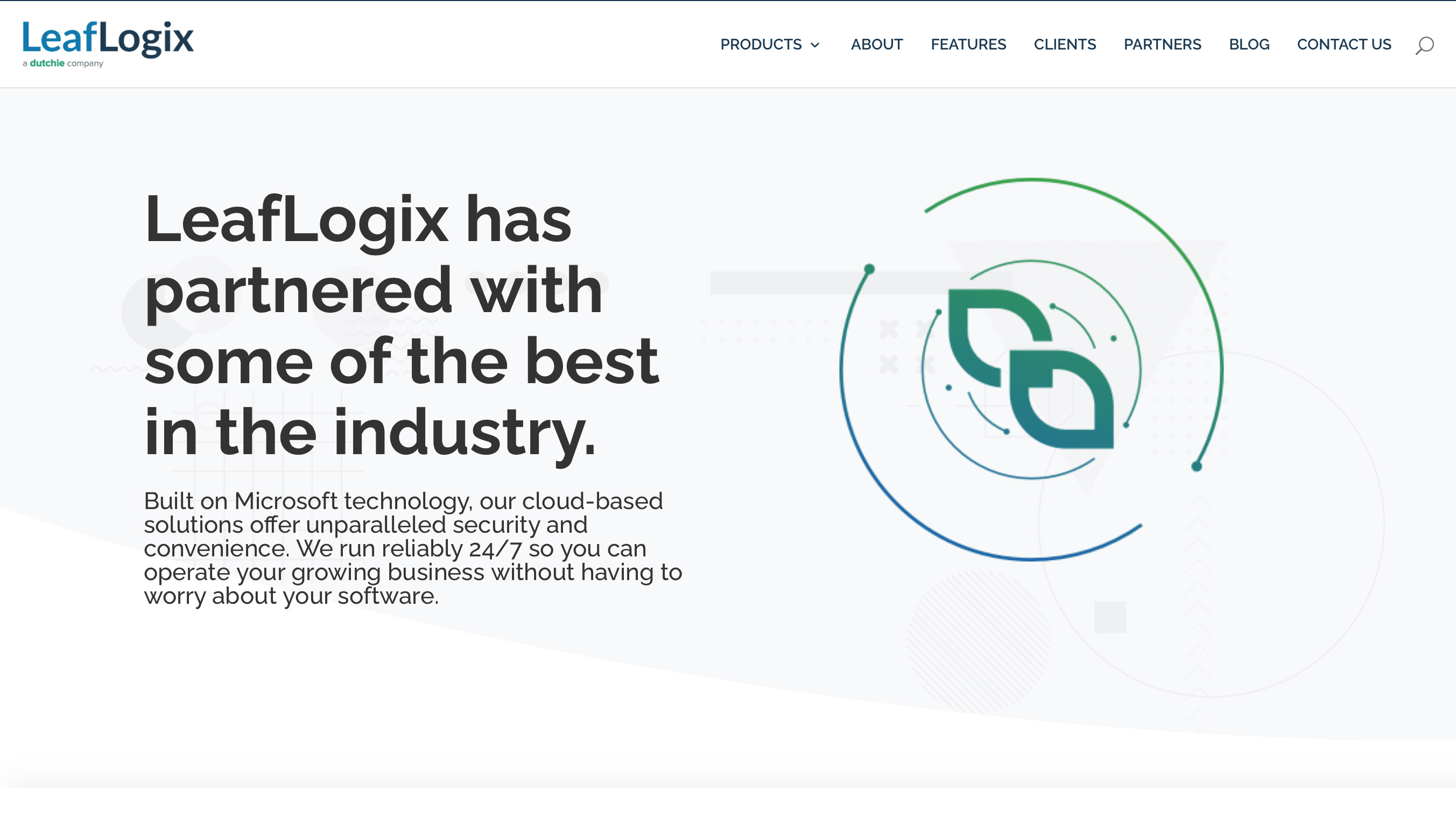Click the FEATURES navigation menu item
Viewport: 1456px width, 819px height.
pos(968,44)
